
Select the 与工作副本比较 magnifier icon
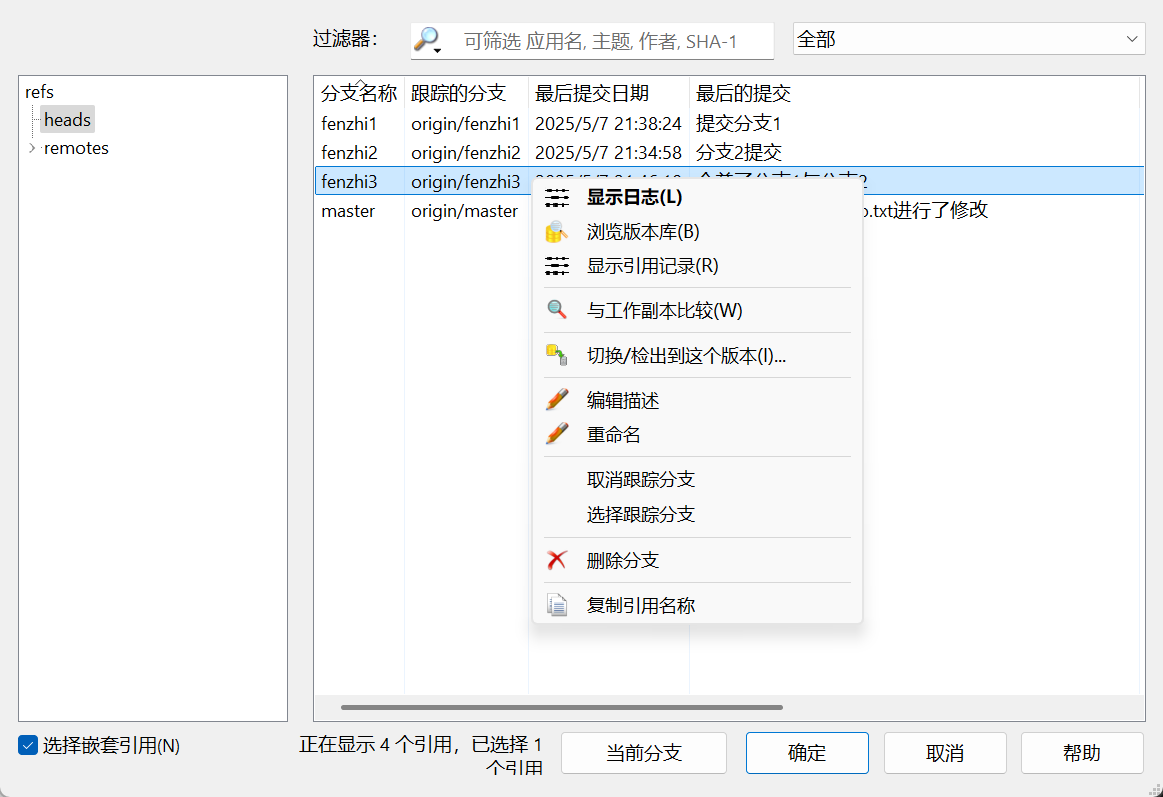click(557, 310)
